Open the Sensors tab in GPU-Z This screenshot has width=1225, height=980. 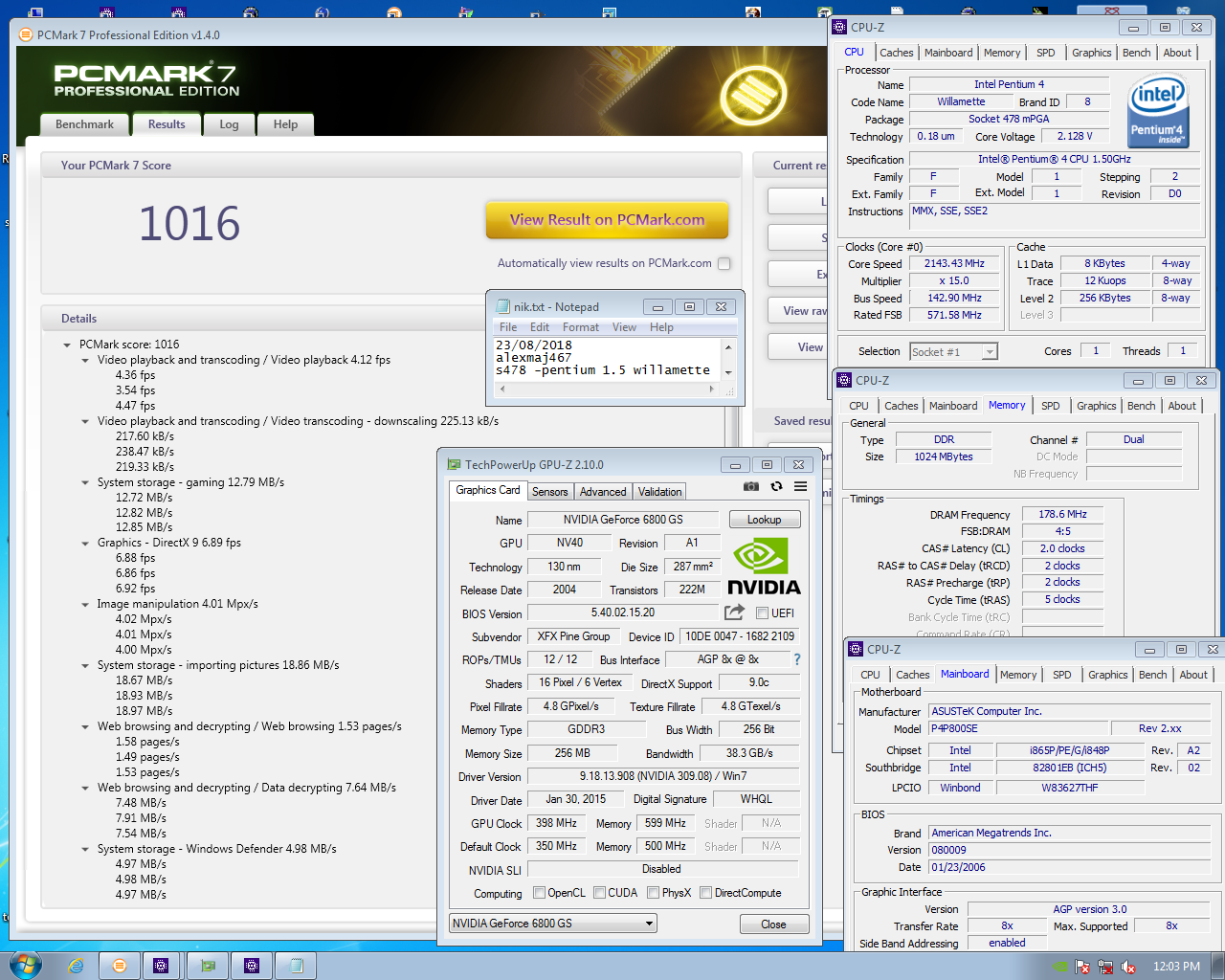click(550, 492)
